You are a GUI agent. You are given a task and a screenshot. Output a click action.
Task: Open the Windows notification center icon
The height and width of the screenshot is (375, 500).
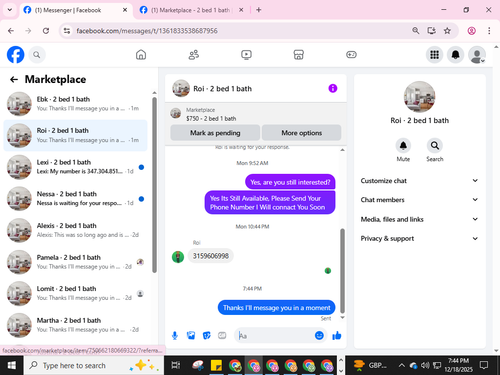click(484, 365)
